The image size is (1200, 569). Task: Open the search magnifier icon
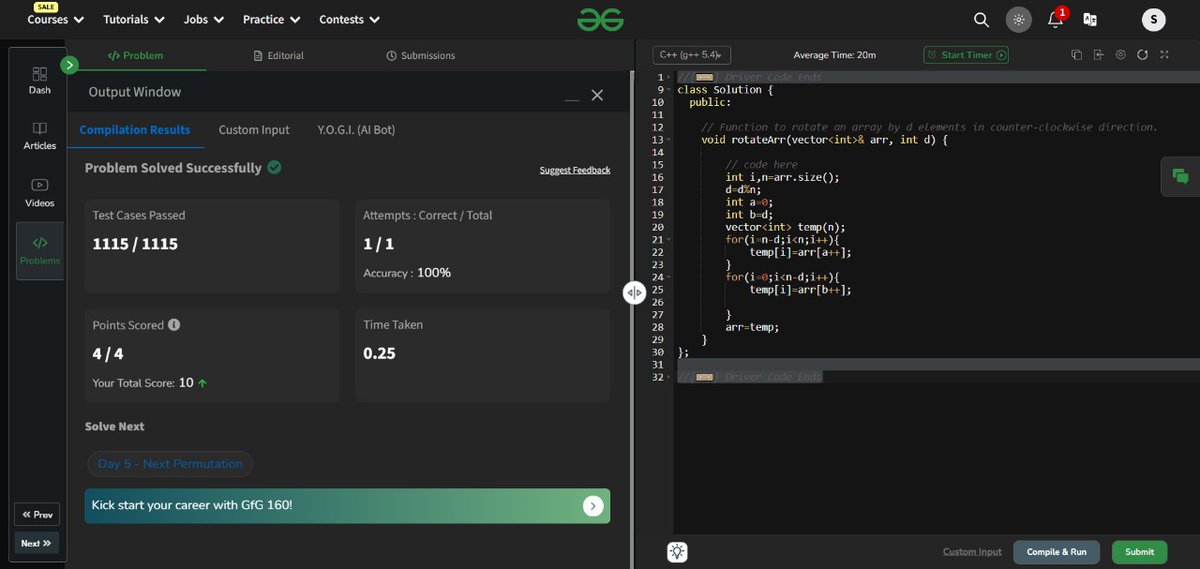pyautogui.click(x=982, y=19)
